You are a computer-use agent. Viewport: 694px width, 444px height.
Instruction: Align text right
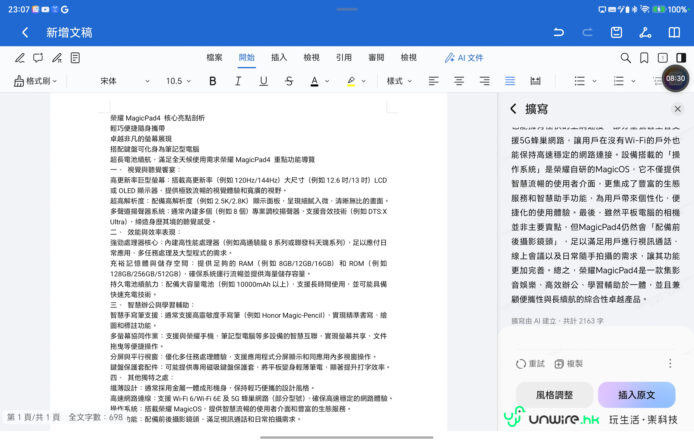point(485,81)
